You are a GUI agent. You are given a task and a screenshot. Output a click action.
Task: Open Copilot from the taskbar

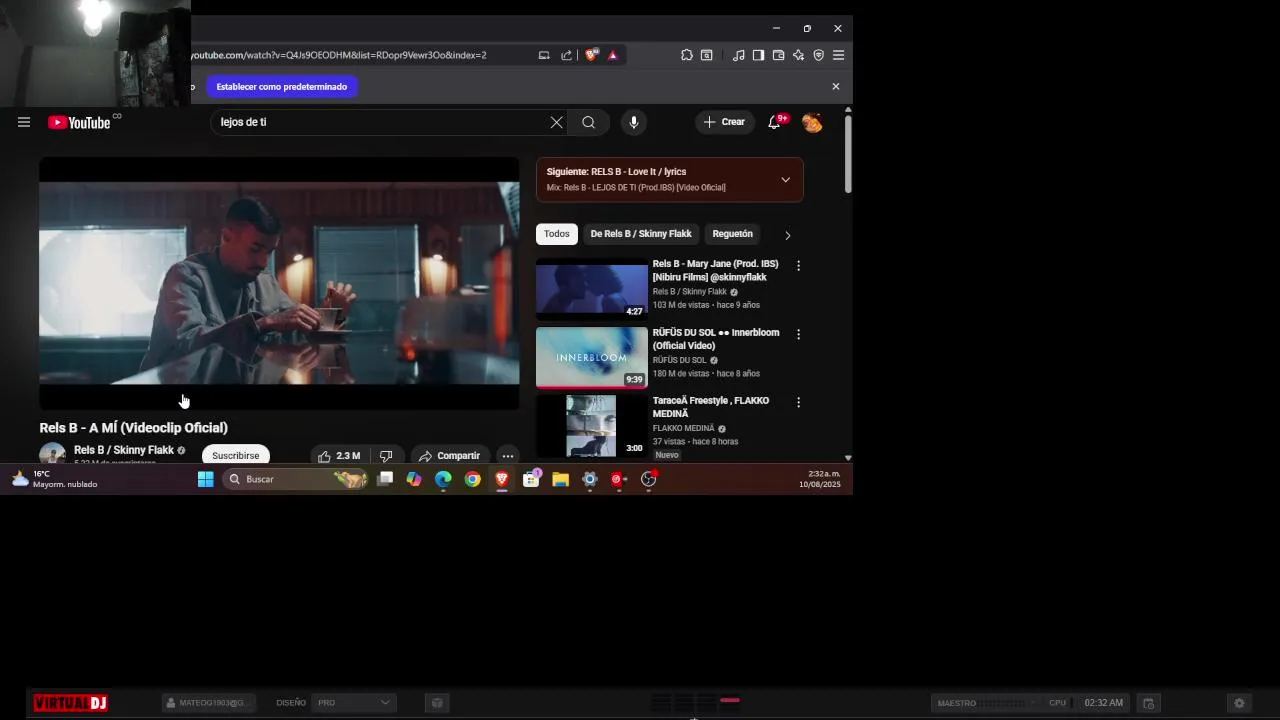click(414, 479)
